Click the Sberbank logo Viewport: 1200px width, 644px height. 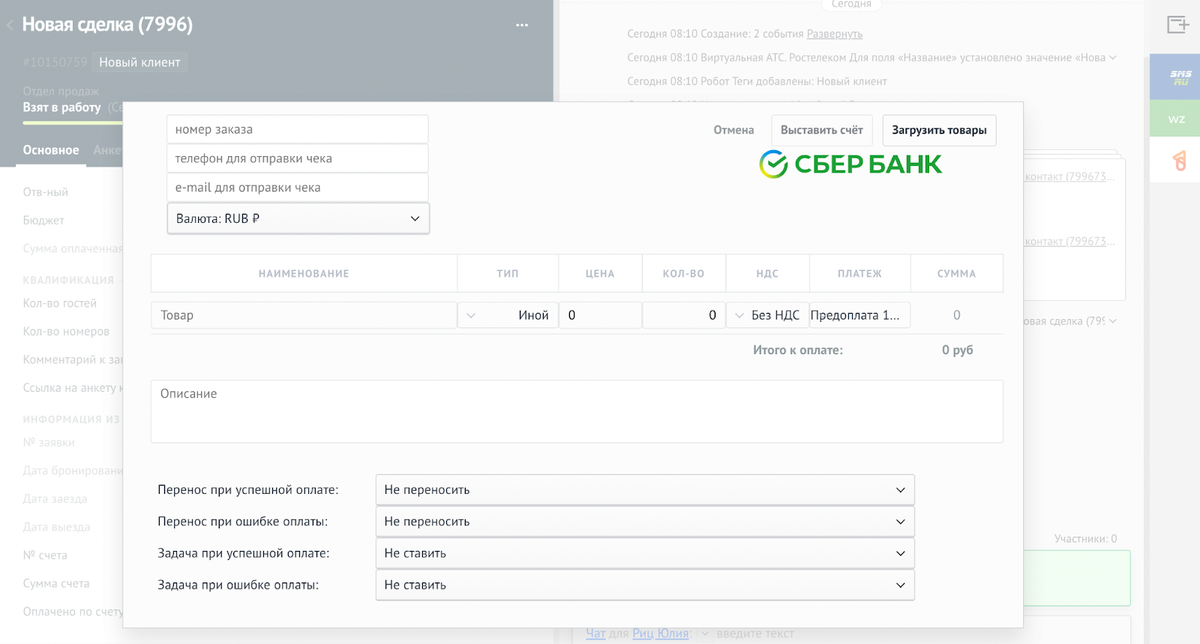pos(851,164)
